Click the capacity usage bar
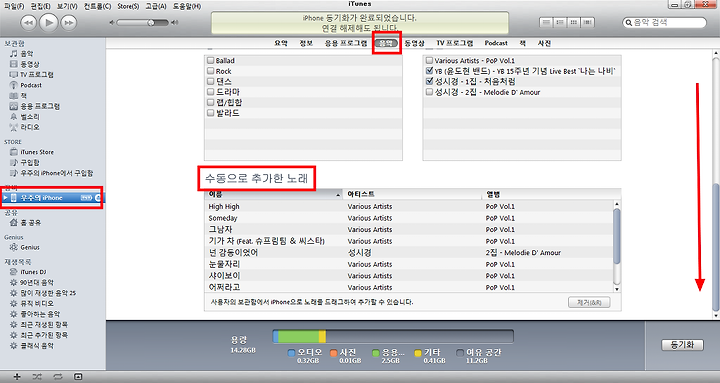This screenshot has width=720, height=383. coord(393,336)
